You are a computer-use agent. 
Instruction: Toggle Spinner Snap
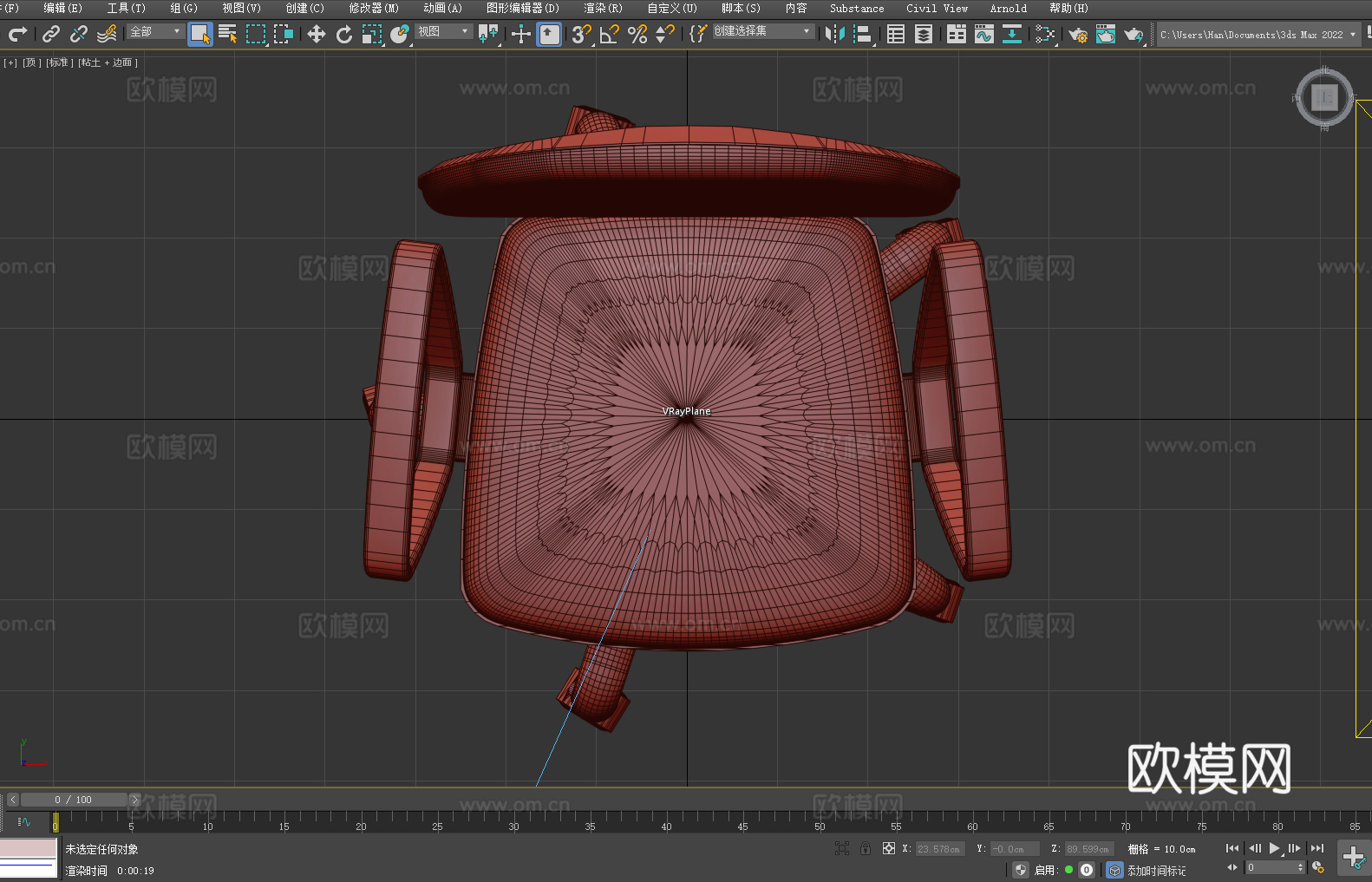[x=665, y=34]
